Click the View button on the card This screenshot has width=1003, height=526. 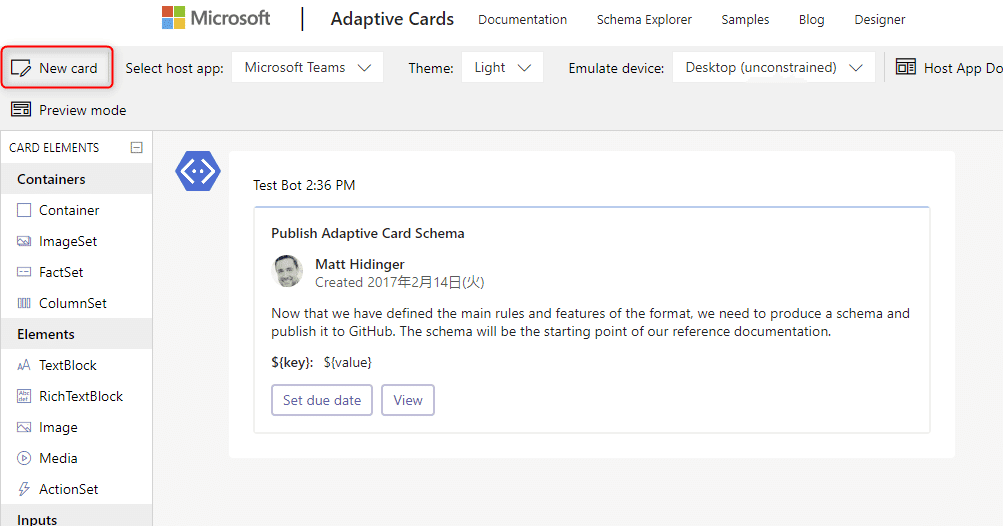[408, 400]
